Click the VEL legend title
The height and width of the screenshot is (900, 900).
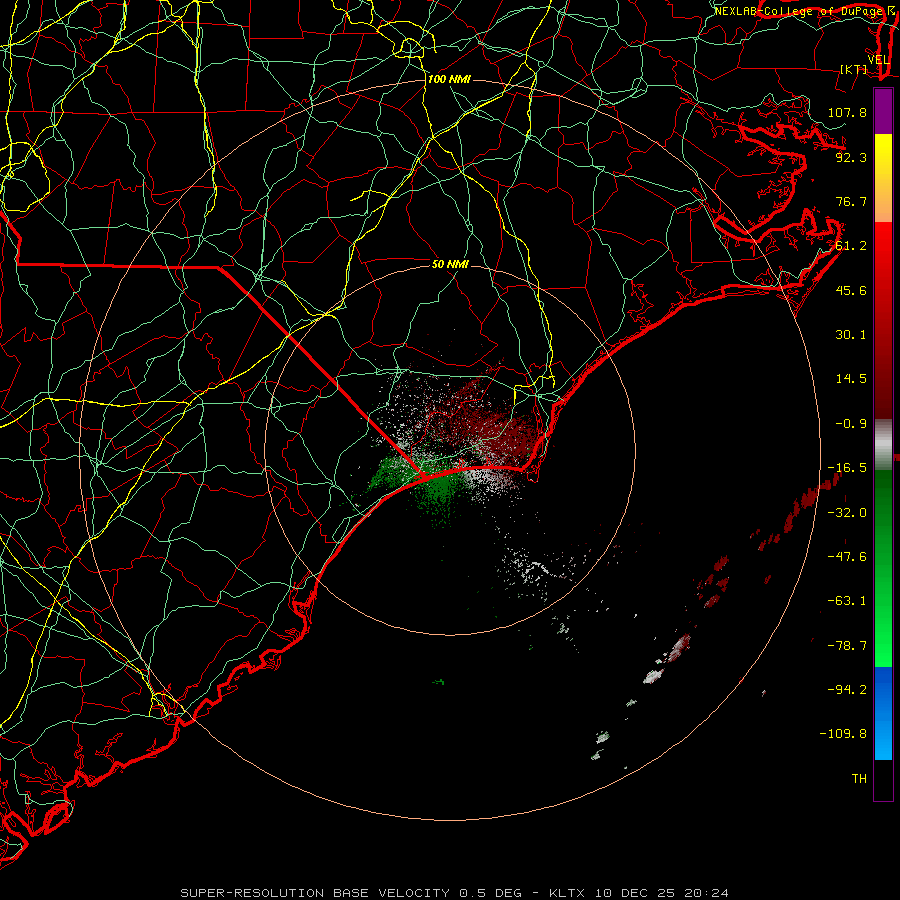[x=878, y=60]
